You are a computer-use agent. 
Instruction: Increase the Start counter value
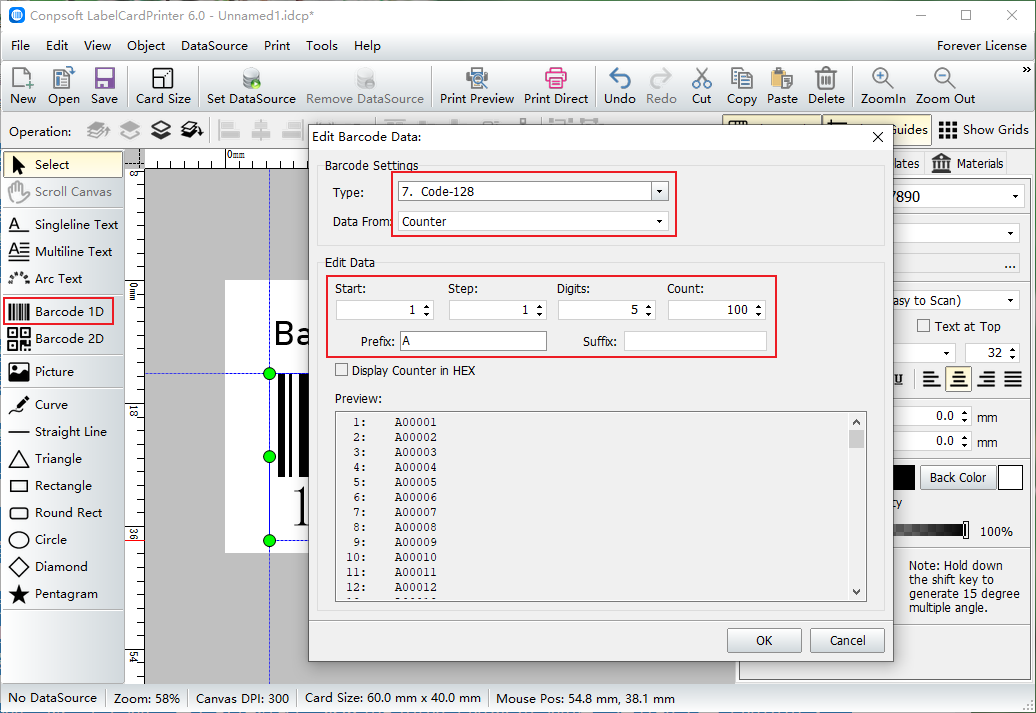tap(427, 306)
